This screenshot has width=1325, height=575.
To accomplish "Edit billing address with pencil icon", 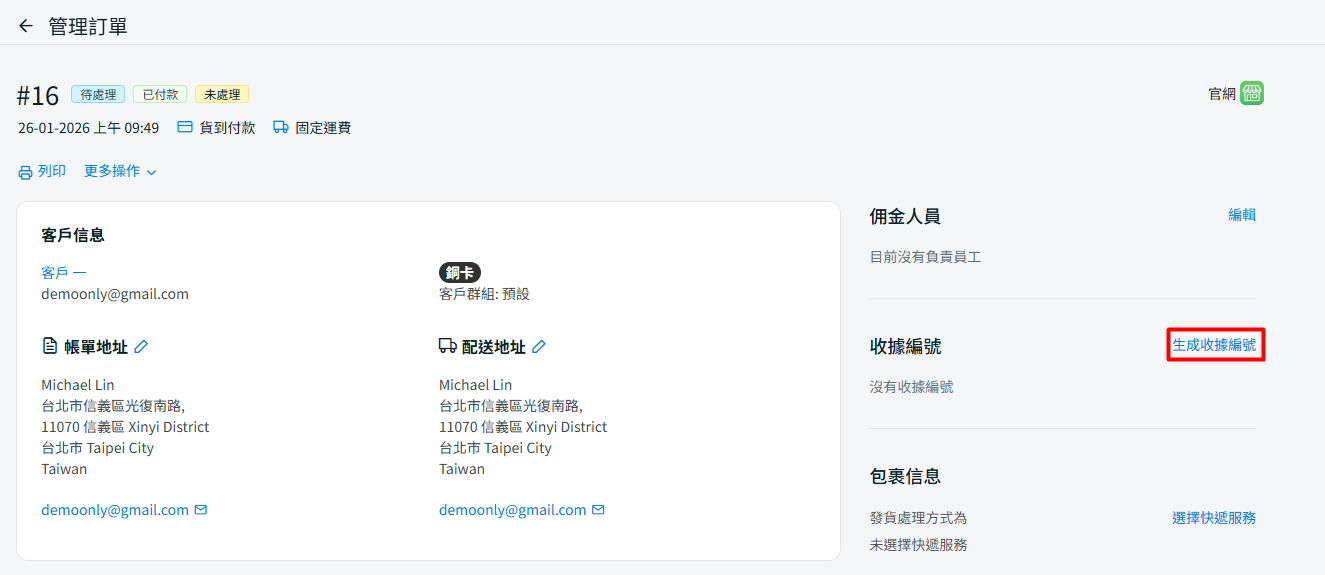I will point(141,347).
